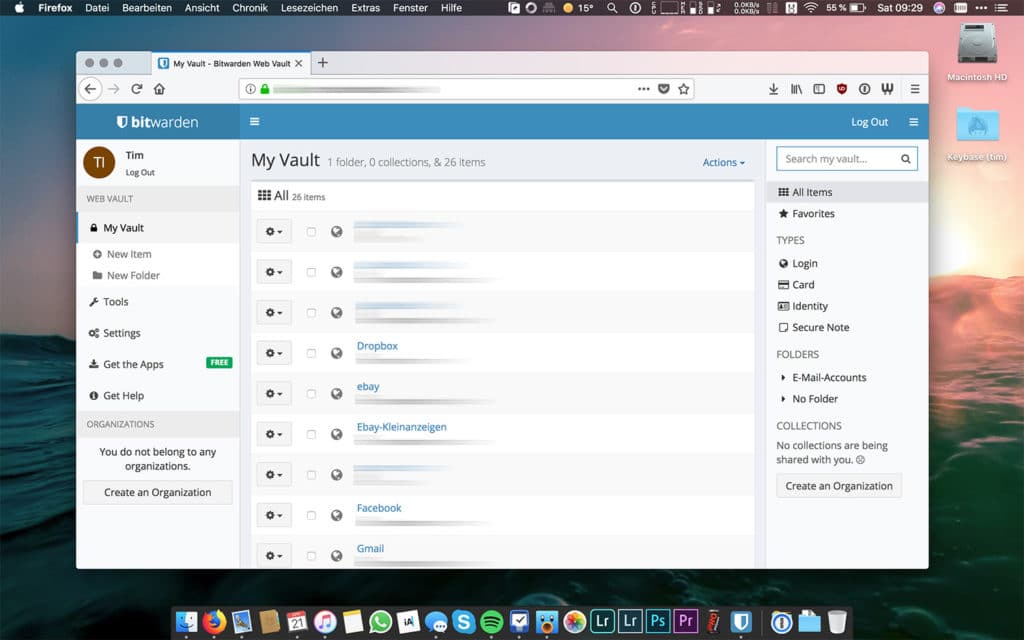Open gear dropdown for first vault item
Screen dimensions: 1024x640
(x=274, y=232)
